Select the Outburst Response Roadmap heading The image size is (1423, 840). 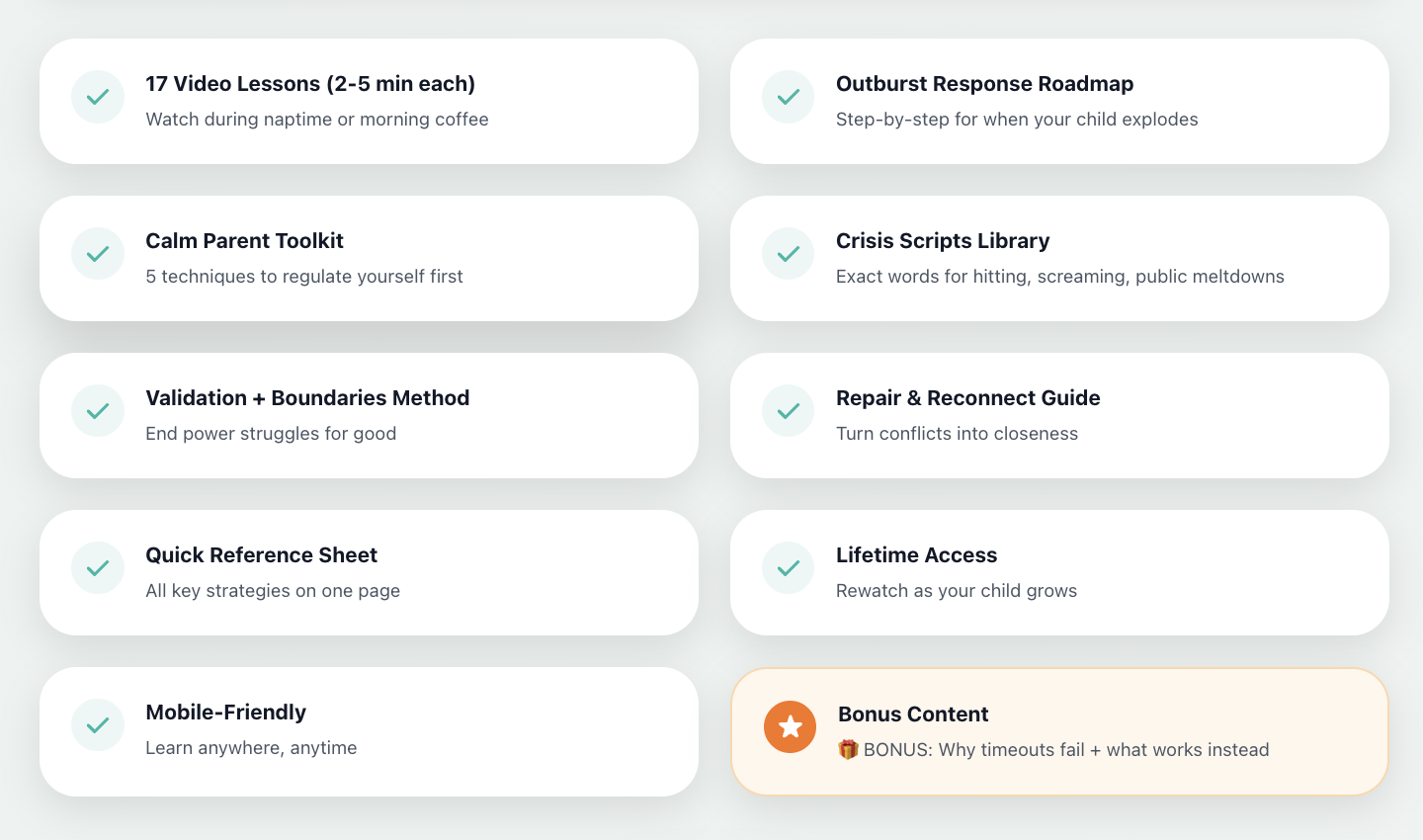pos(984,84)
